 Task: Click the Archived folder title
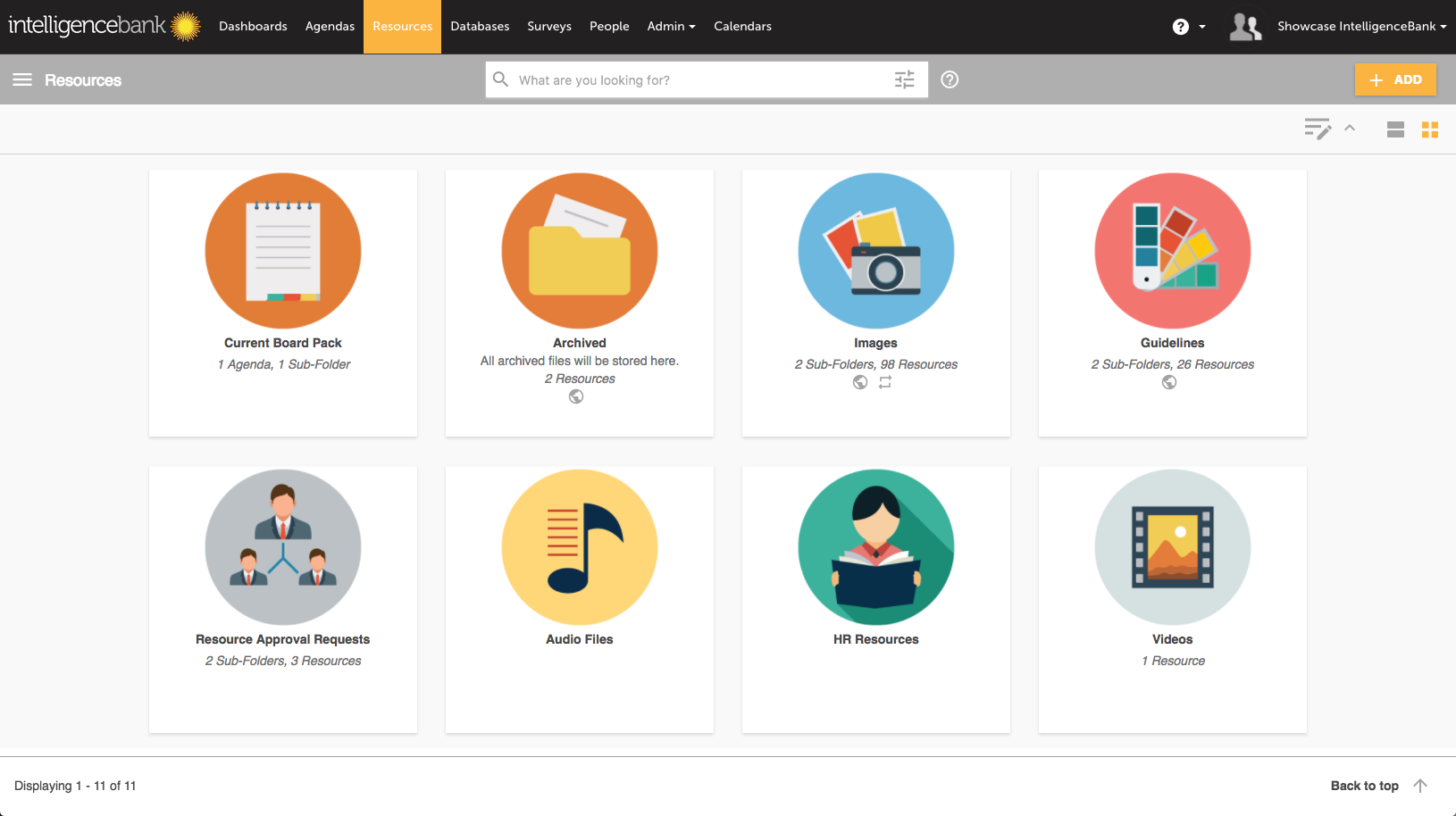click(580, 343)
